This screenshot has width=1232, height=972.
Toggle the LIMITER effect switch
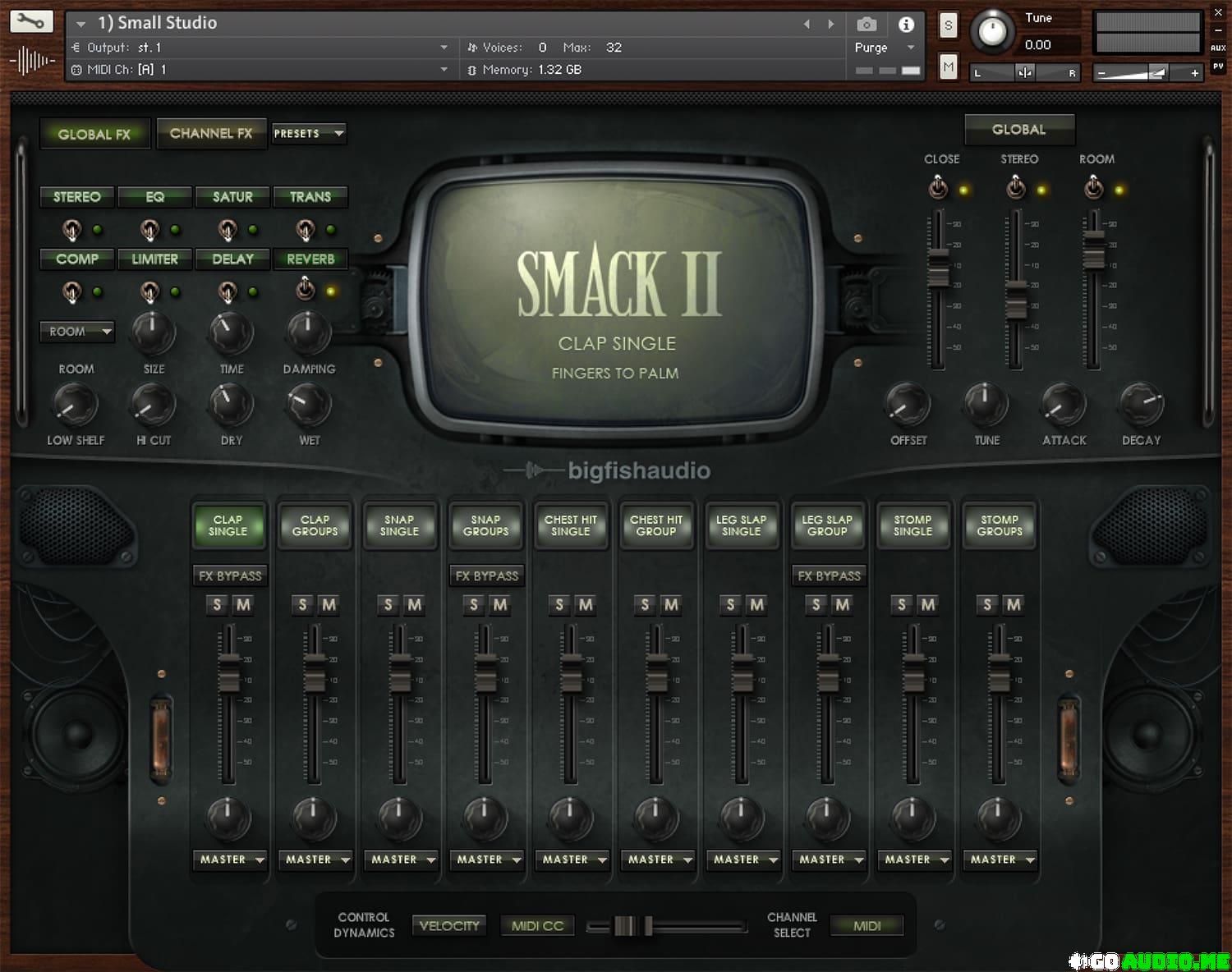149,291
